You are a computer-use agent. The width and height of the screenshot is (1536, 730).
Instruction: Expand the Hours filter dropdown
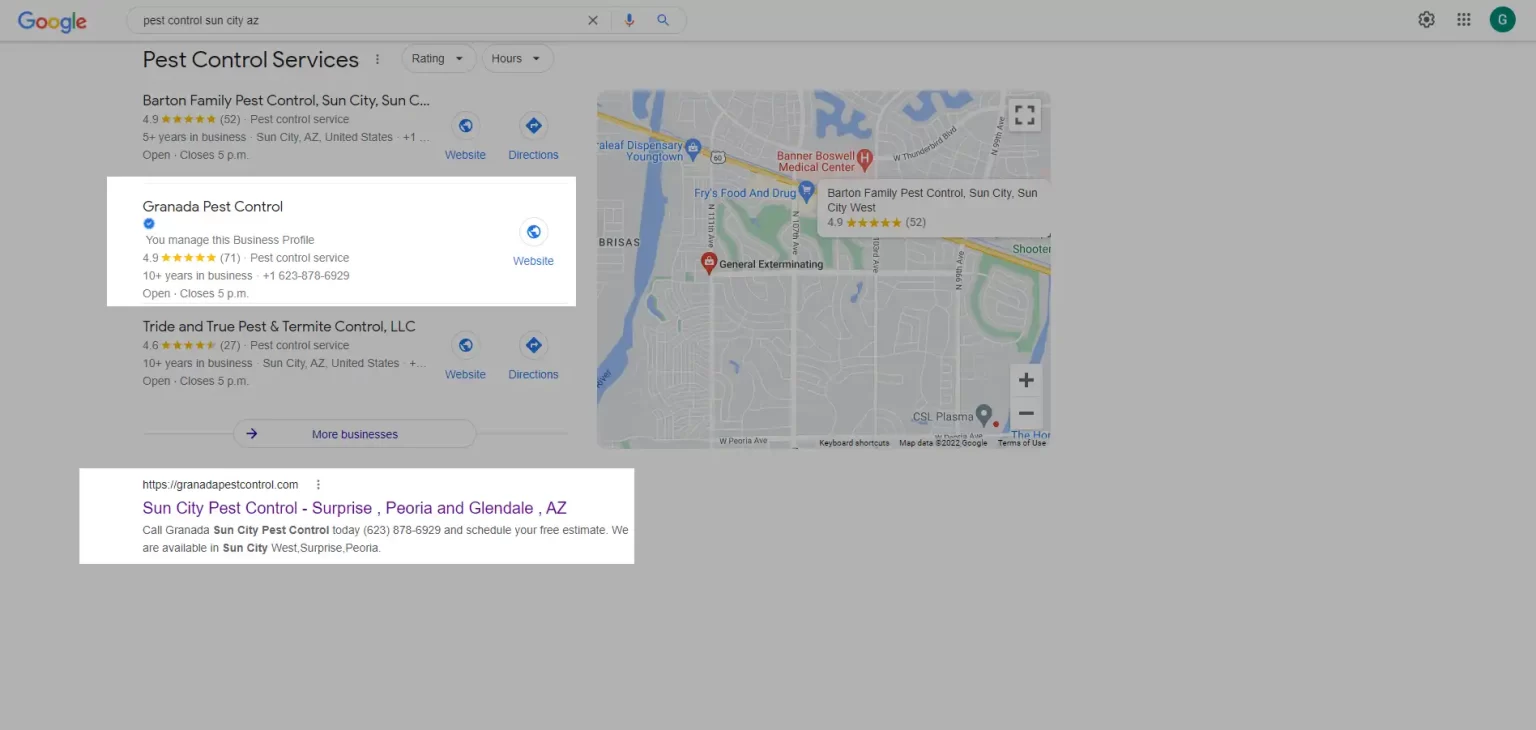(517, 59)
